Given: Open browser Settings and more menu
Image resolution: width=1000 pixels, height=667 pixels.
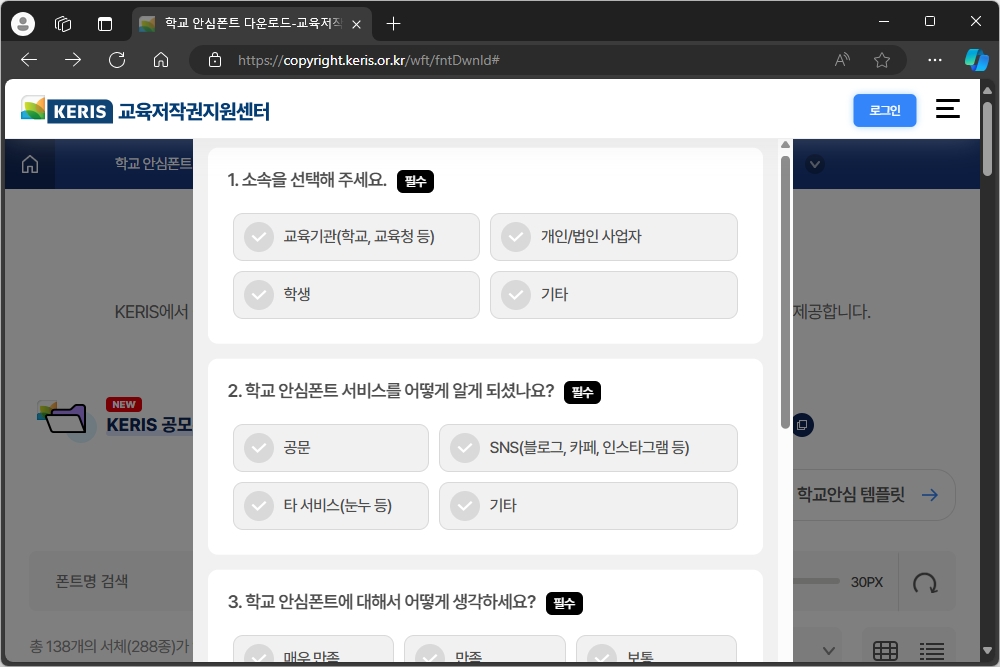Looking at the screenshot, I should point(935,60).
